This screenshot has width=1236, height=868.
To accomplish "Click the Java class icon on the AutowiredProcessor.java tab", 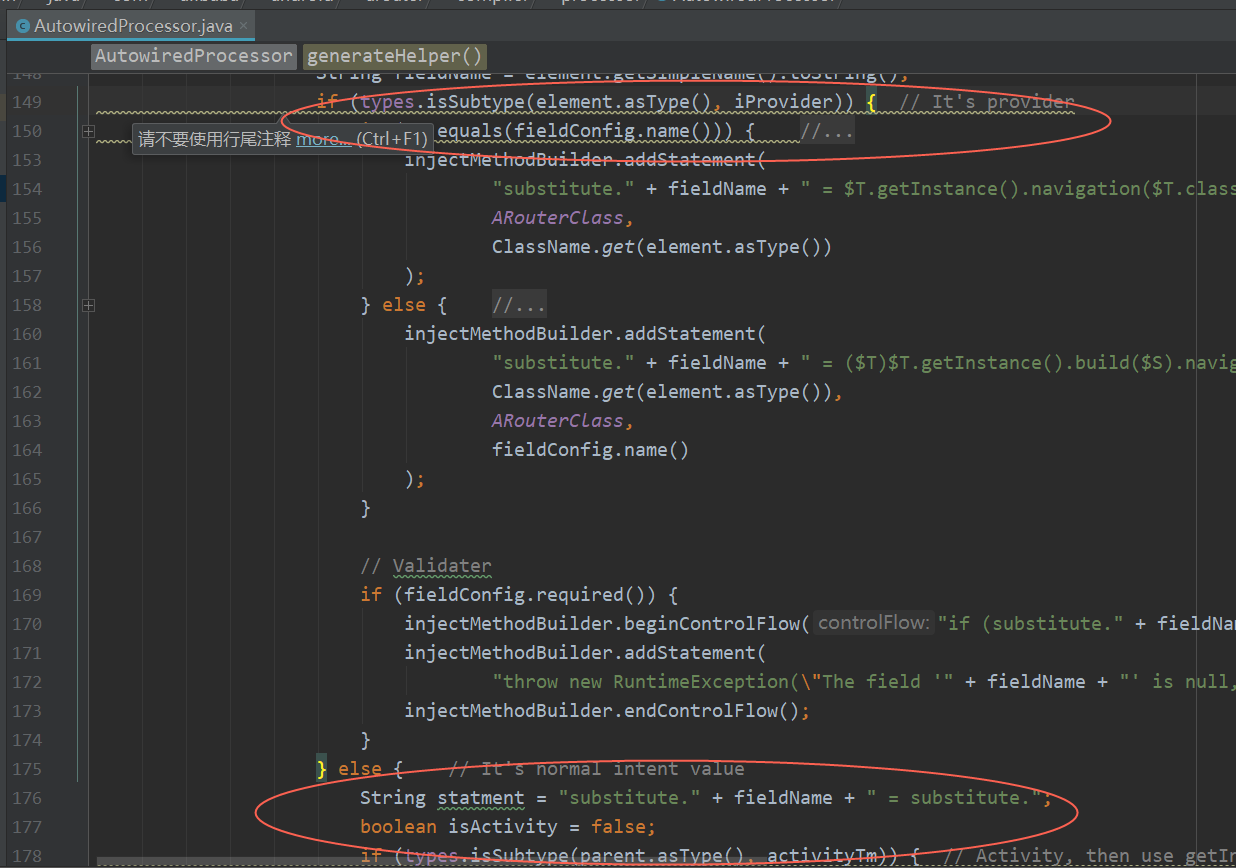I will point(23,26).
